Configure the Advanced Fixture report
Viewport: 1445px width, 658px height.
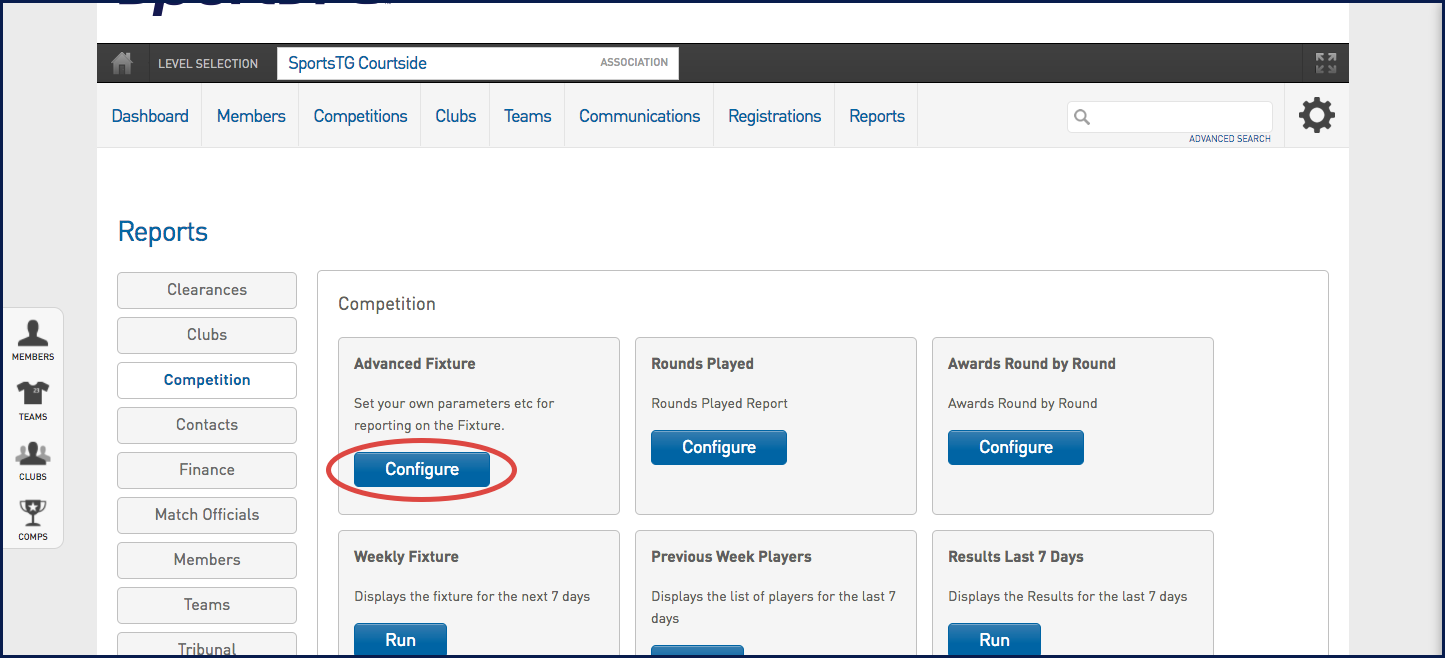[x=422, y=469]
